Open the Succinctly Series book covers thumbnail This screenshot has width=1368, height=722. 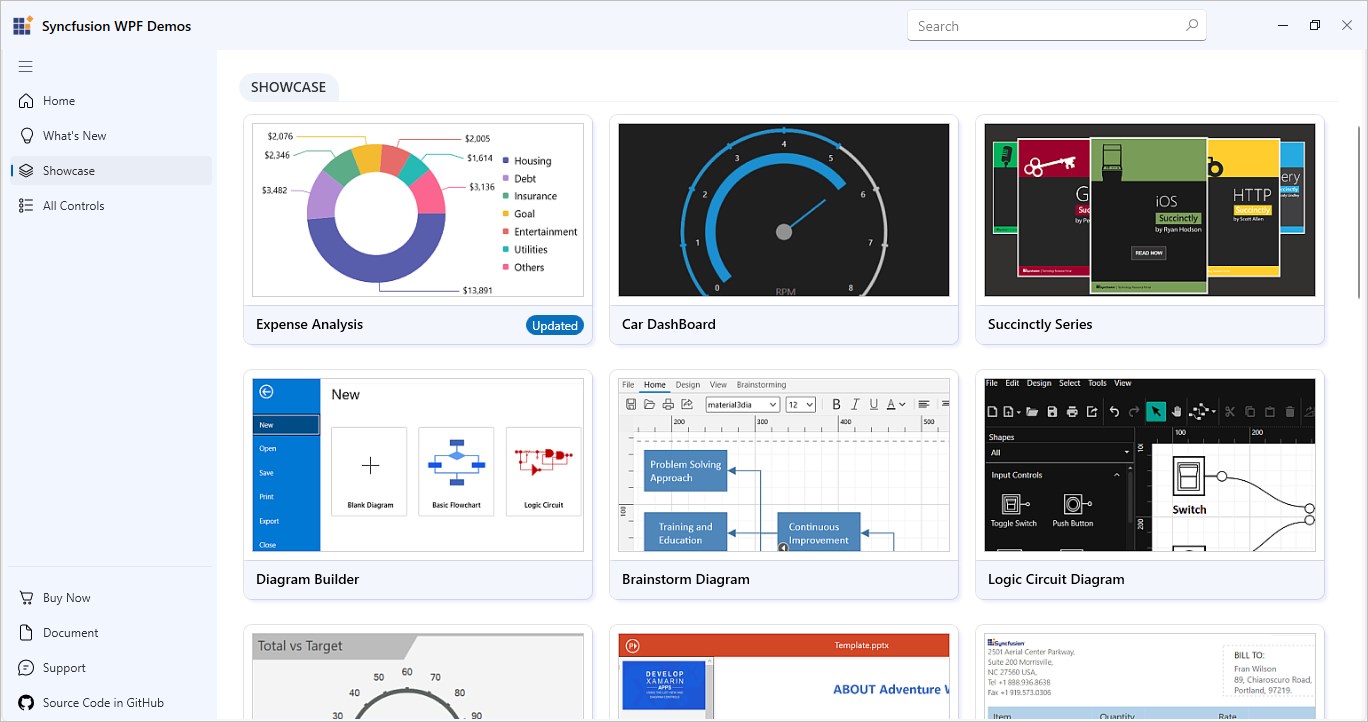point(1150,210)
